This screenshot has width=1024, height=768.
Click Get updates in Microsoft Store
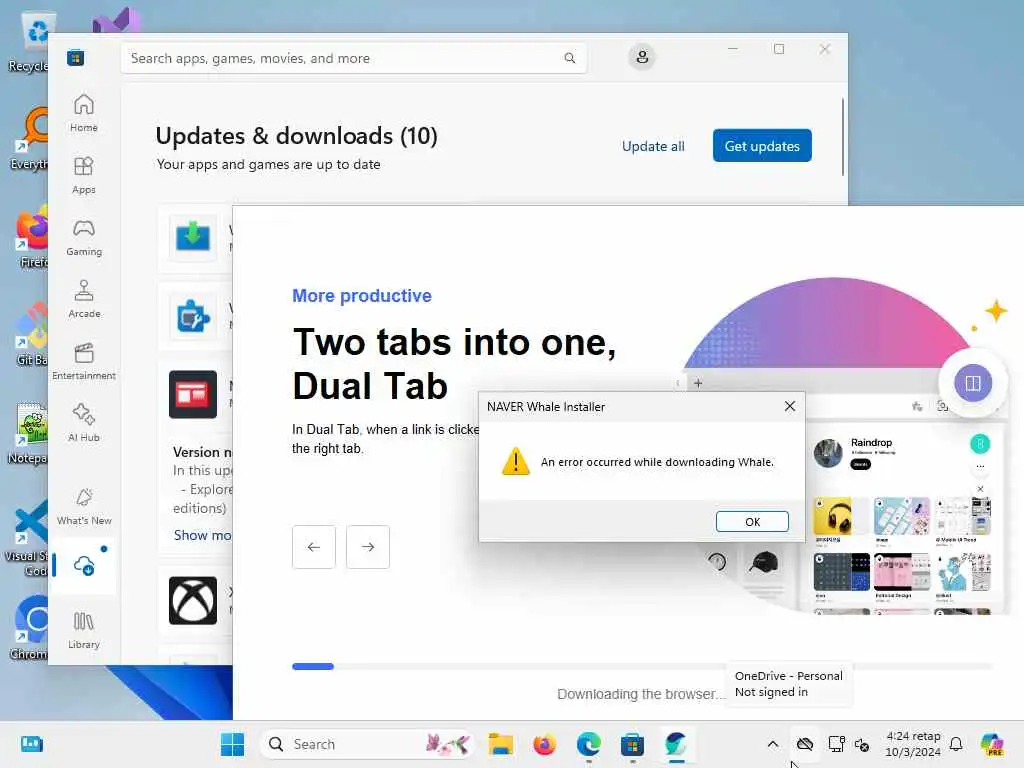click(x=761, y=146)
